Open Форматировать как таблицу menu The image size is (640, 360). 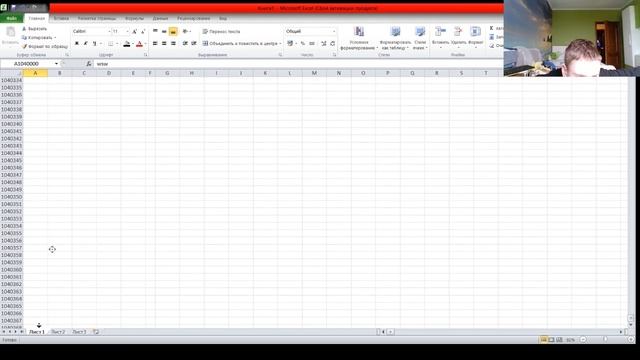[395, 38]
